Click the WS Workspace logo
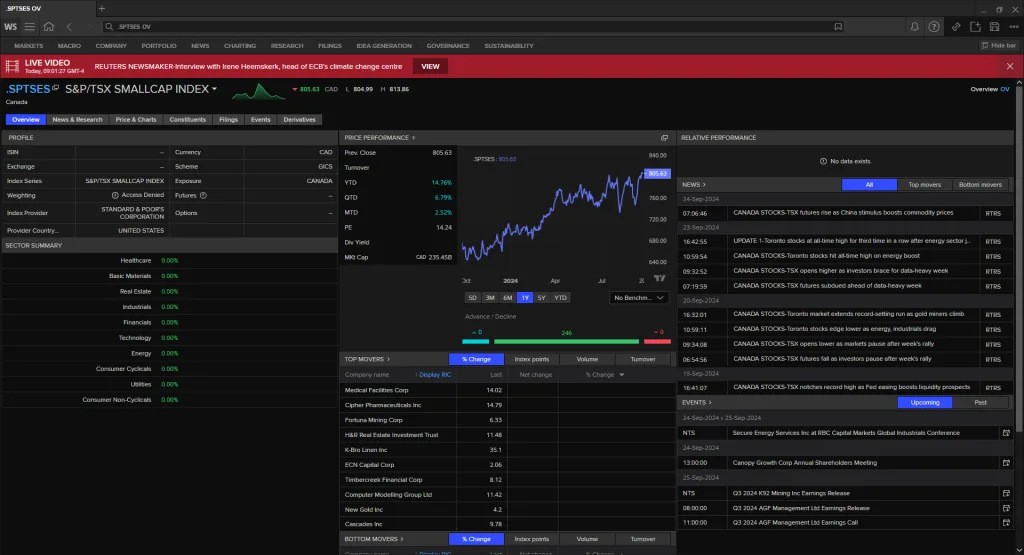Viewport: 1024px width, 555px height. (x=10, y=27)
